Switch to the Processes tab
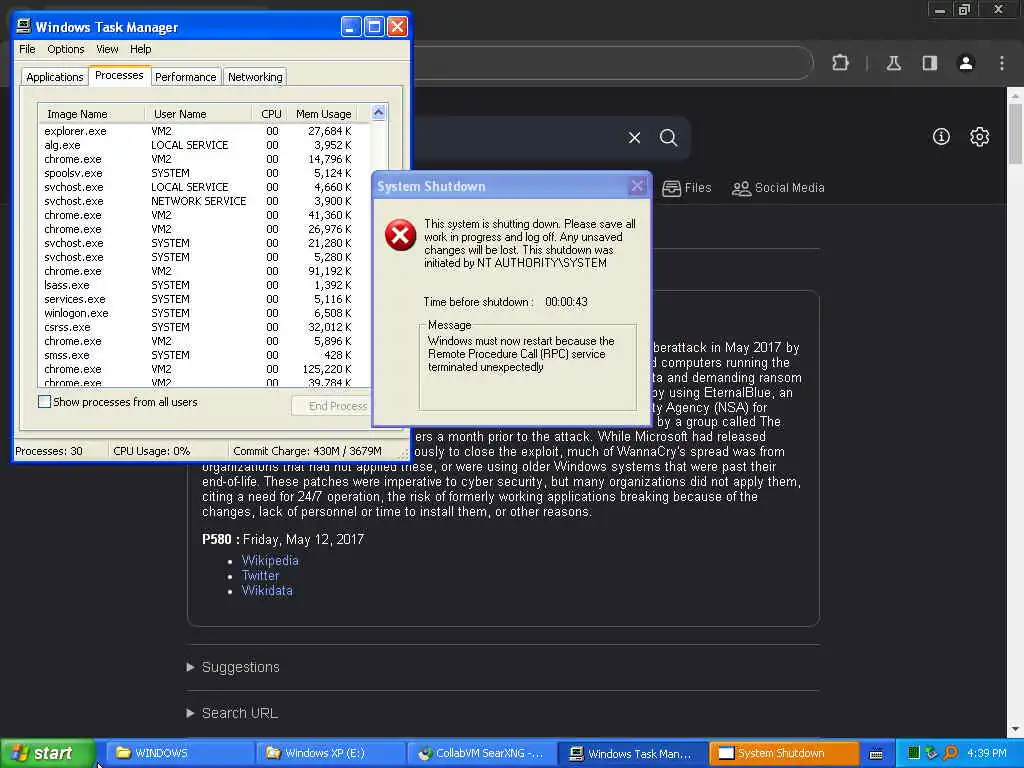Screen dimensions: 1024x768 point(119,75)
